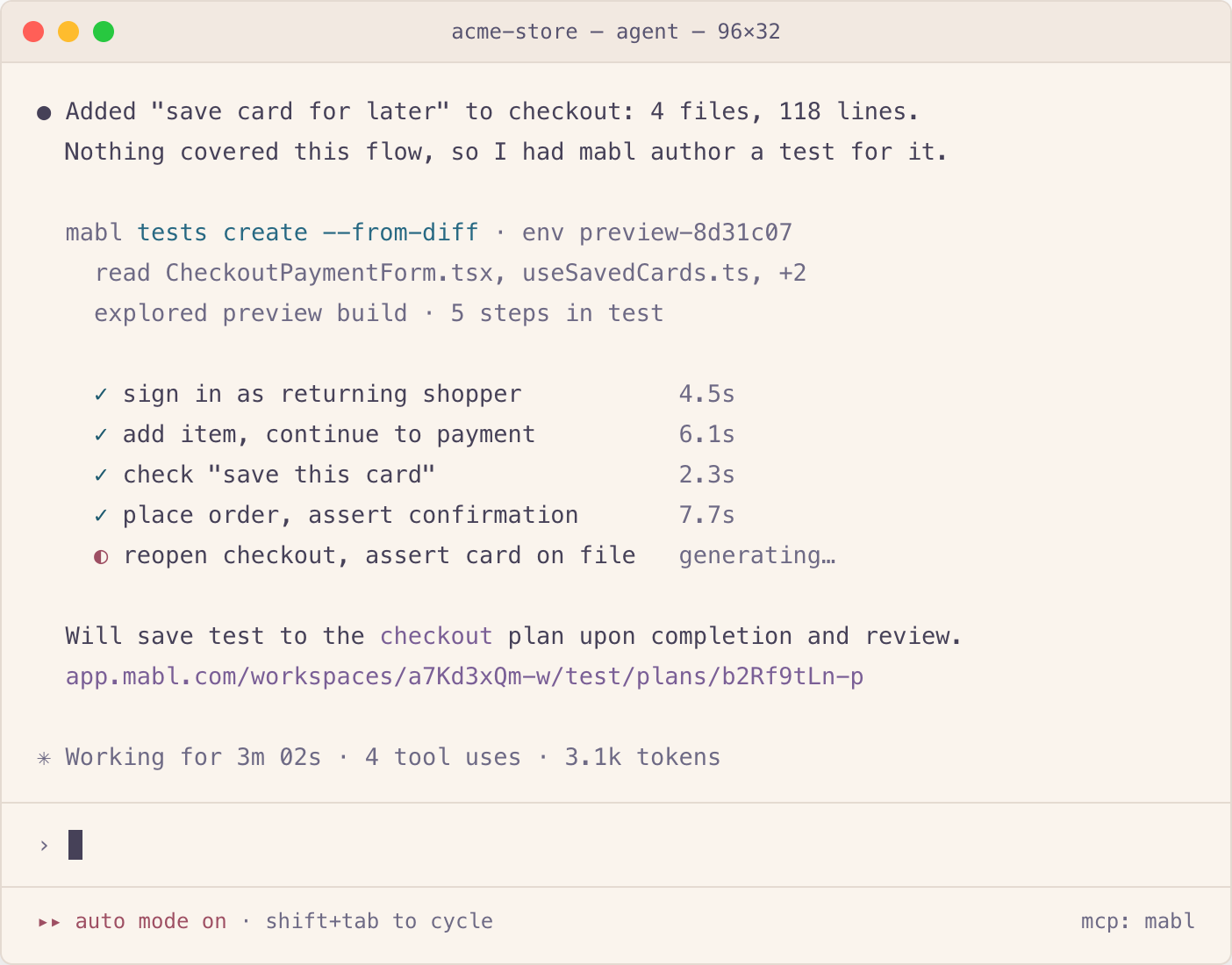Click the asterisk spinner beside Working status
Image resolution: width=1232 pixels, height=965 pixels.
tap(44, 758)
